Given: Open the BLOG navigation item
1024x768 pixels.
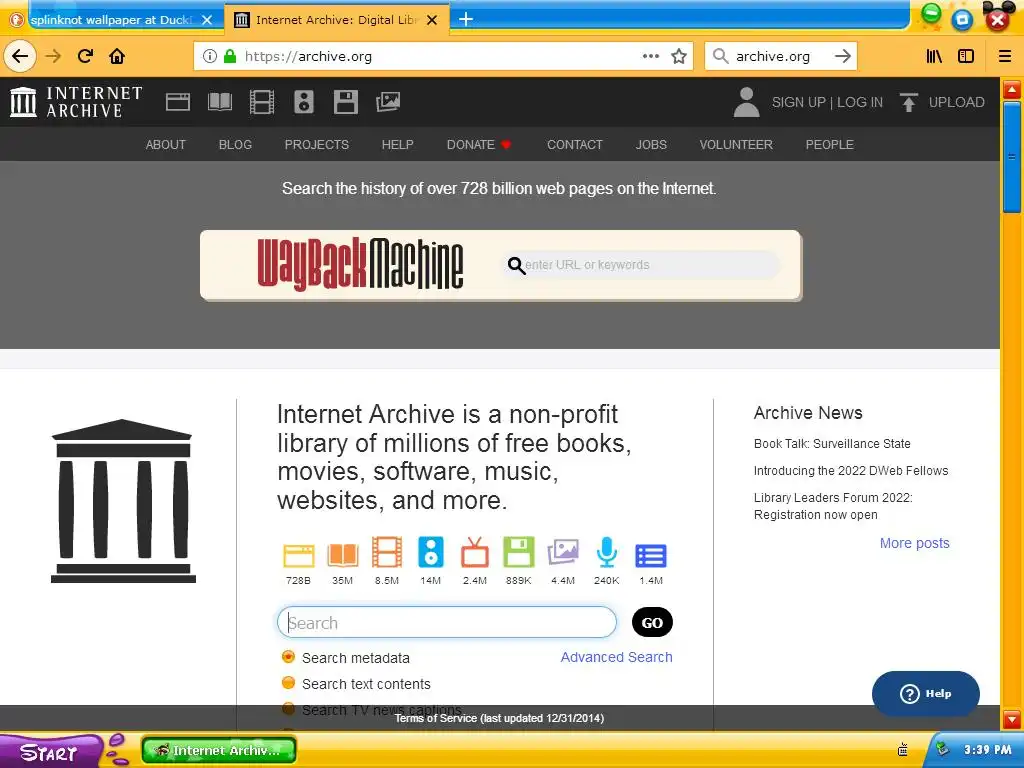Looking at the screenshot, I should click(x=235, y=144).
